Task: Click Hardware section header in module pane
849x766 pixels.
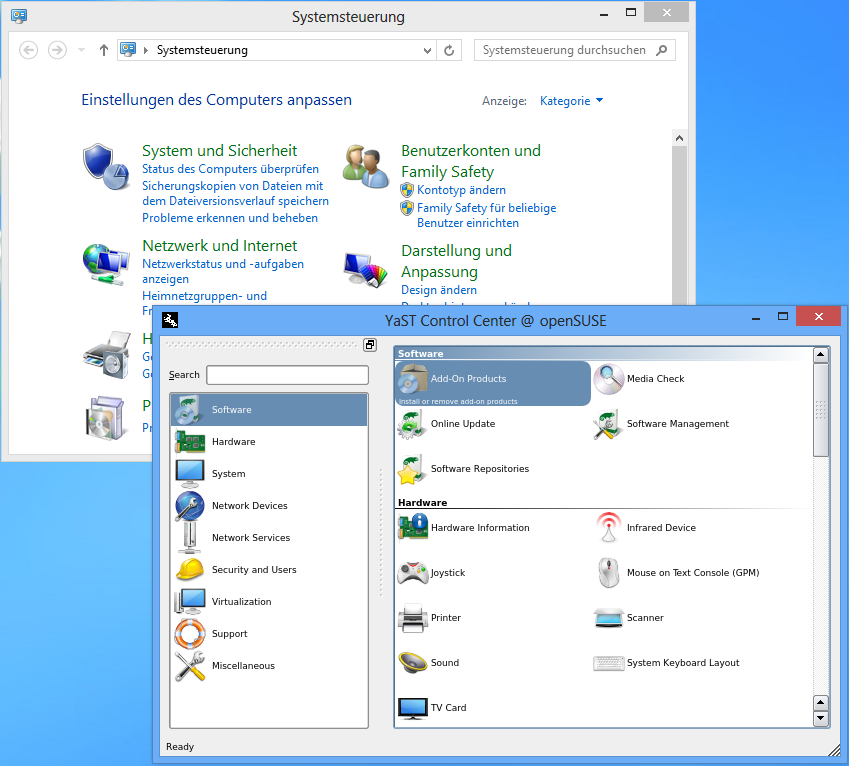Action: [x=422, y=502]
